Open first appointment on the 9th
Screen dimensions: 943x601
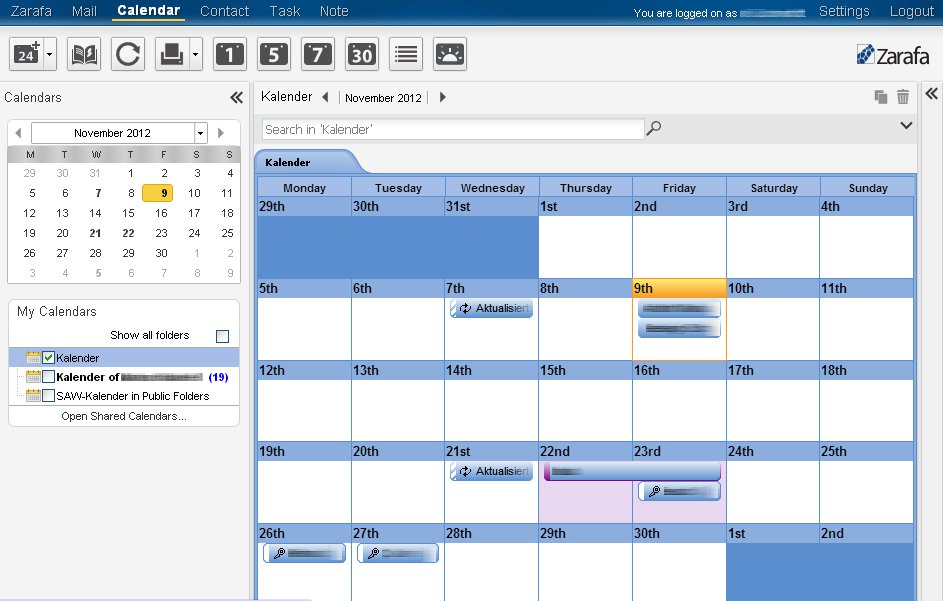(x=679, y=309)
